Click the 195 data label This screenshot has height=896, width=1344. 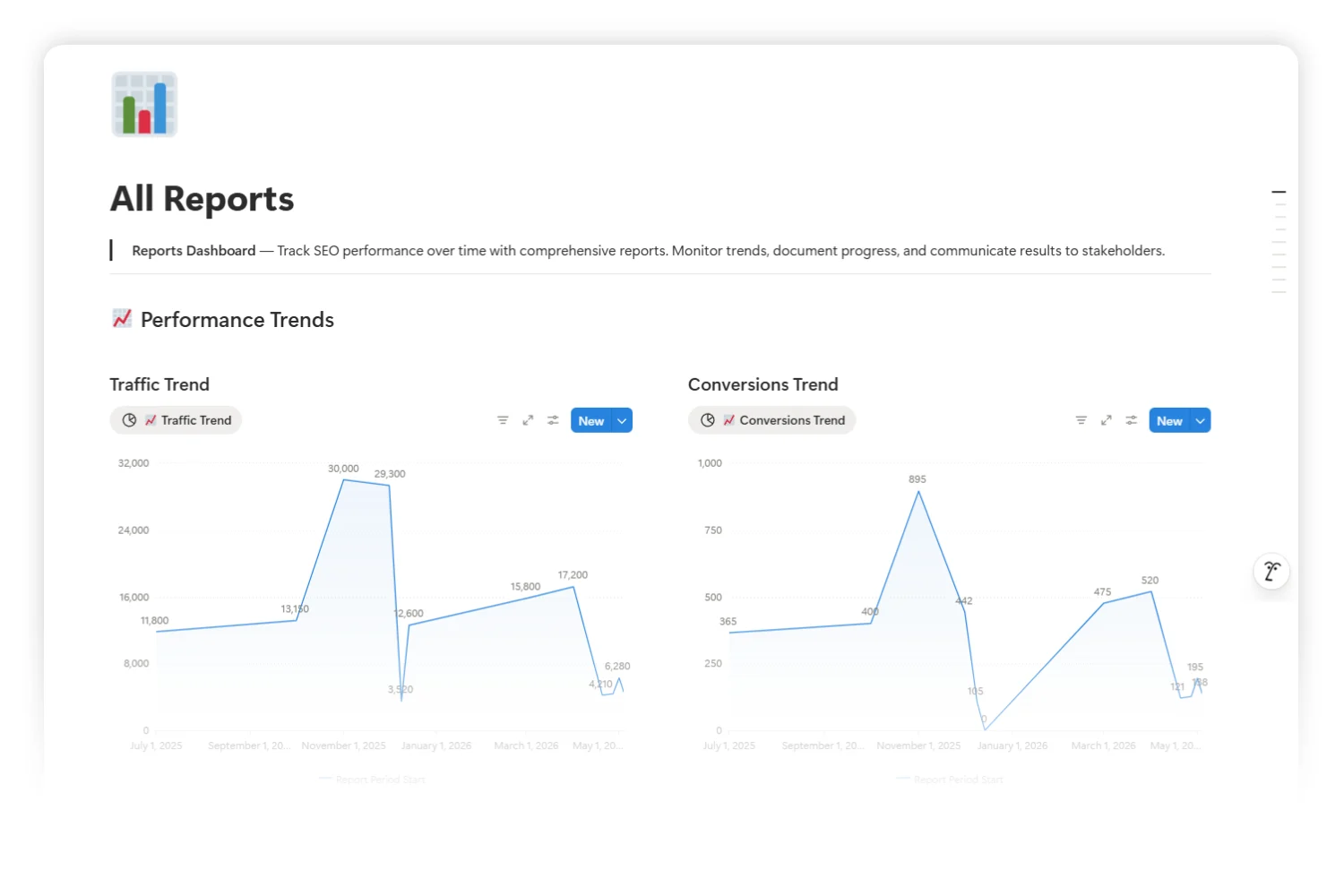coord(1195,668)
